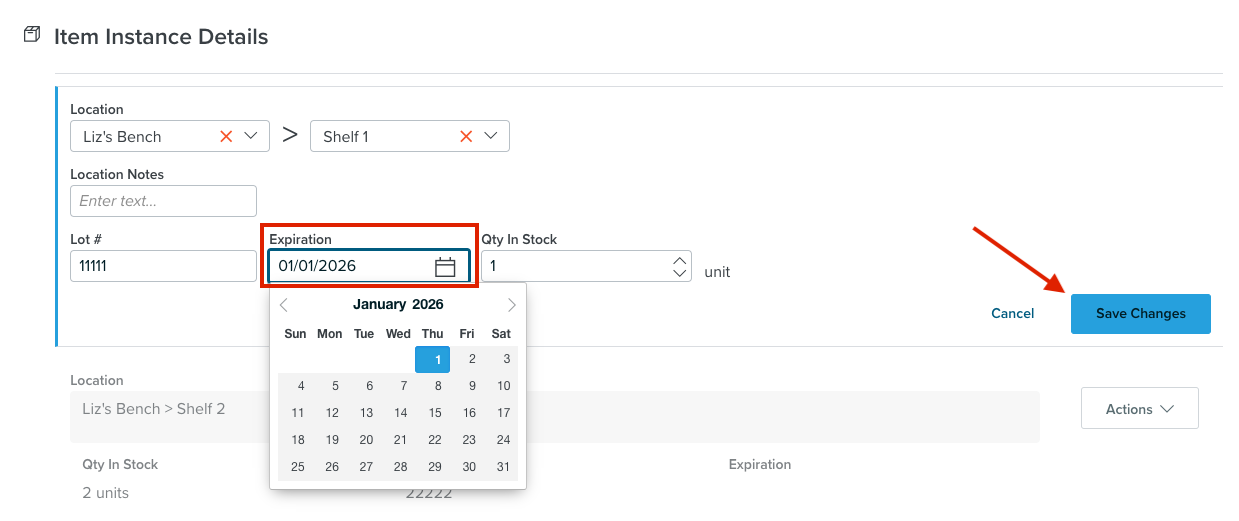Clear the Shelf 1 selection with red X
Screen dimensions: 1239x521
click(466, 136)
